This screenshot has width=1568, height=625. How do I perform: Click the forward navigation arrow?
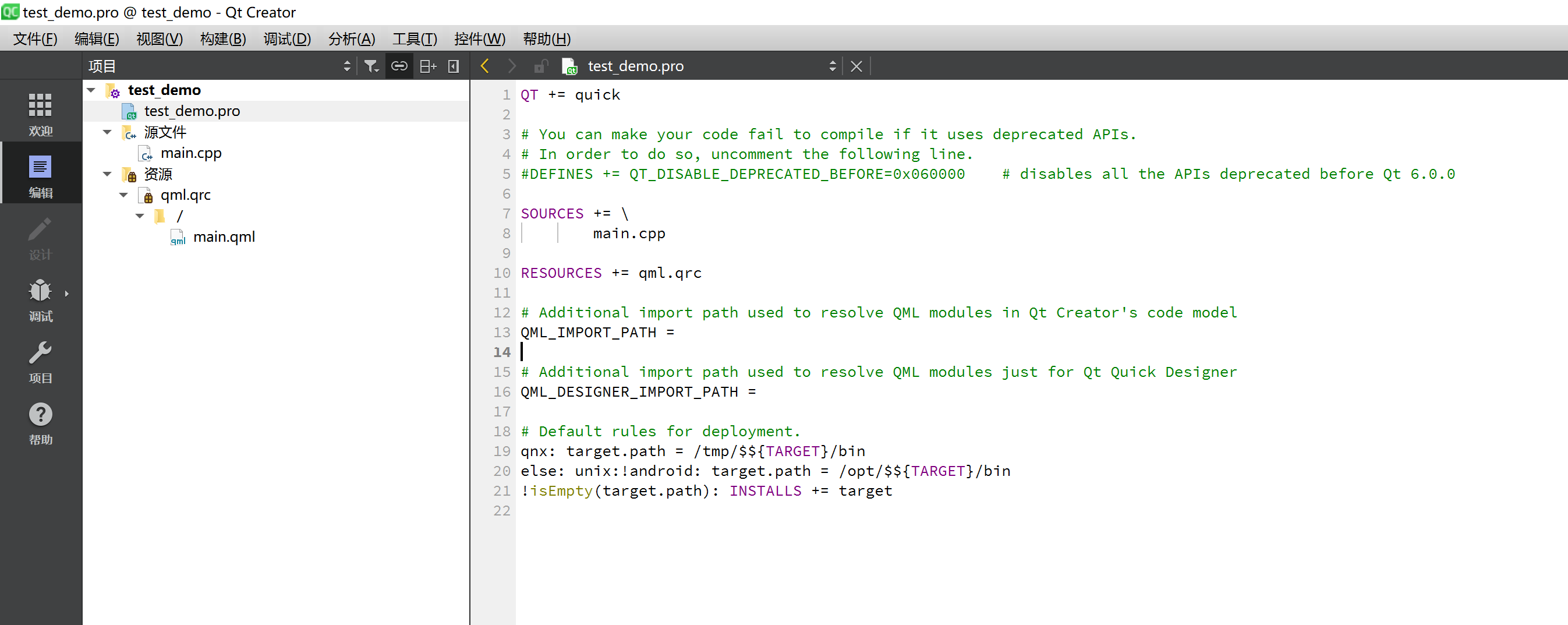pos(511,66)
